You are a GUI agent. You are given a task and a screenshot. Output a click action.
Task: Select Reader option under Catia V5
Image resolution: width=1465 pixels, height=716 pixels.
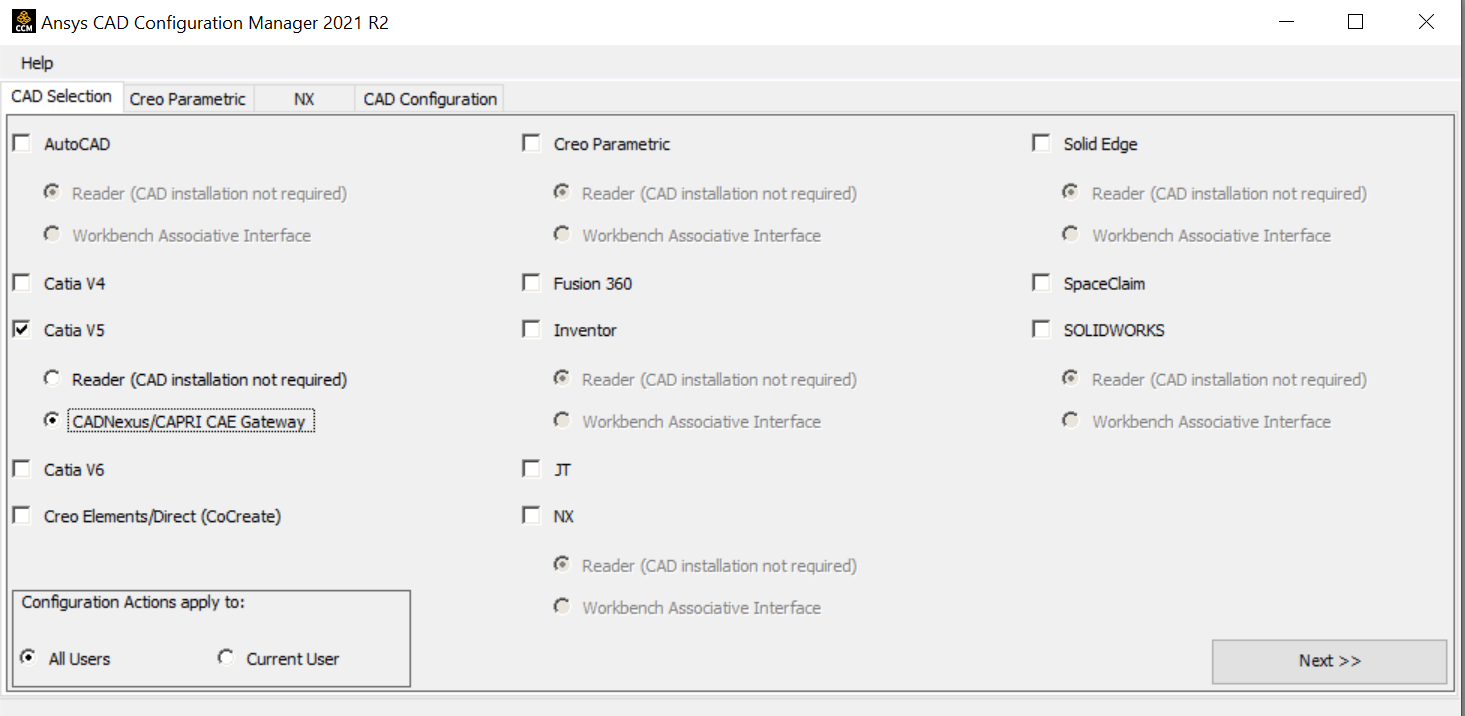[x=52, y=379]
